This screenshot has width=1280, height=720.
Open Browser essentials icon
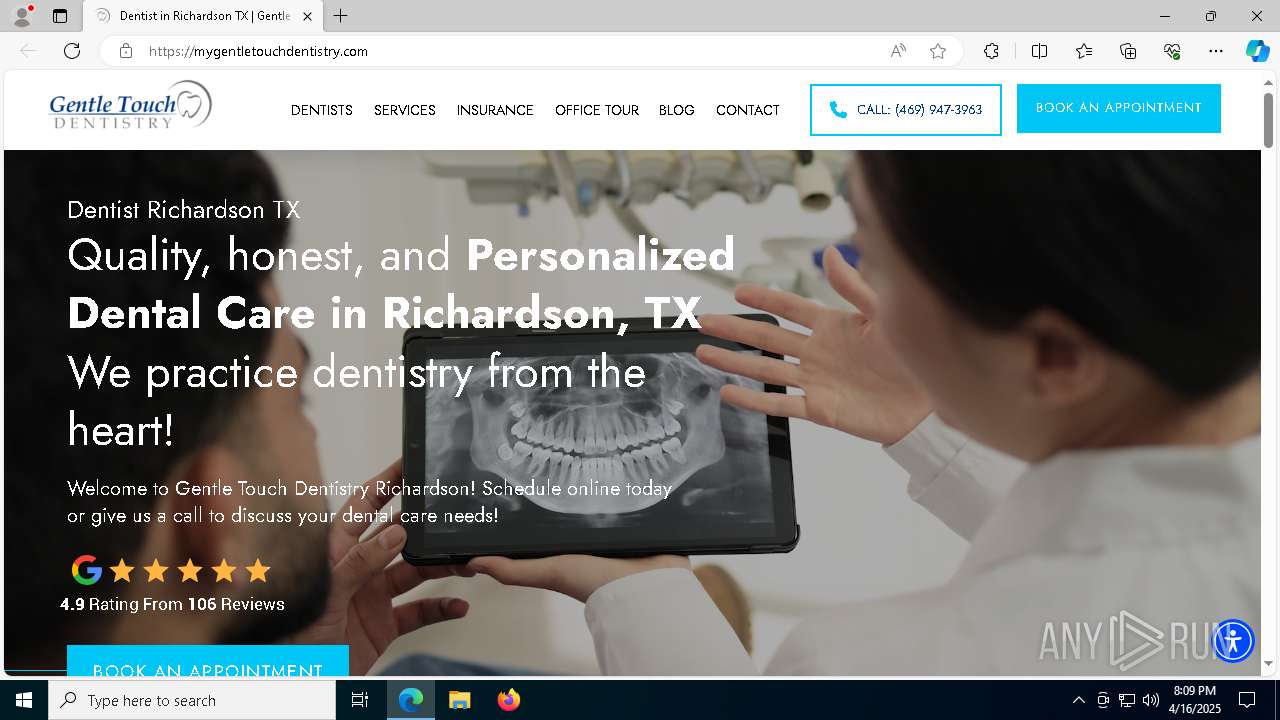point(1172,51)
